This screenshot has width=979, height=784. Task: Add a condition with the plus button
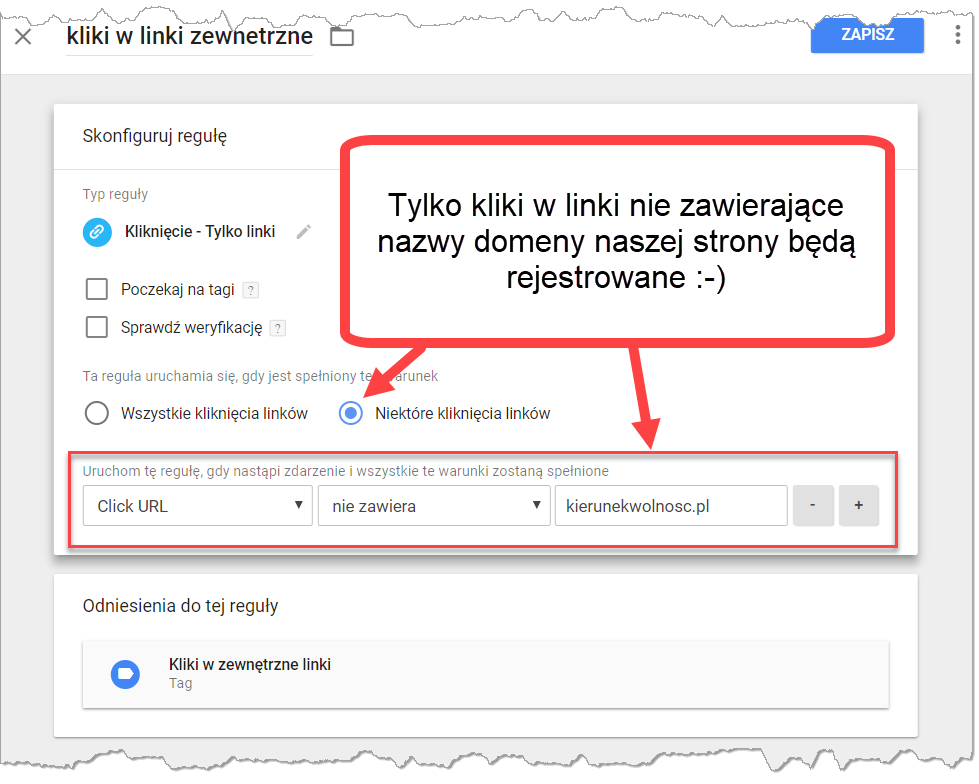click(858, 506)
